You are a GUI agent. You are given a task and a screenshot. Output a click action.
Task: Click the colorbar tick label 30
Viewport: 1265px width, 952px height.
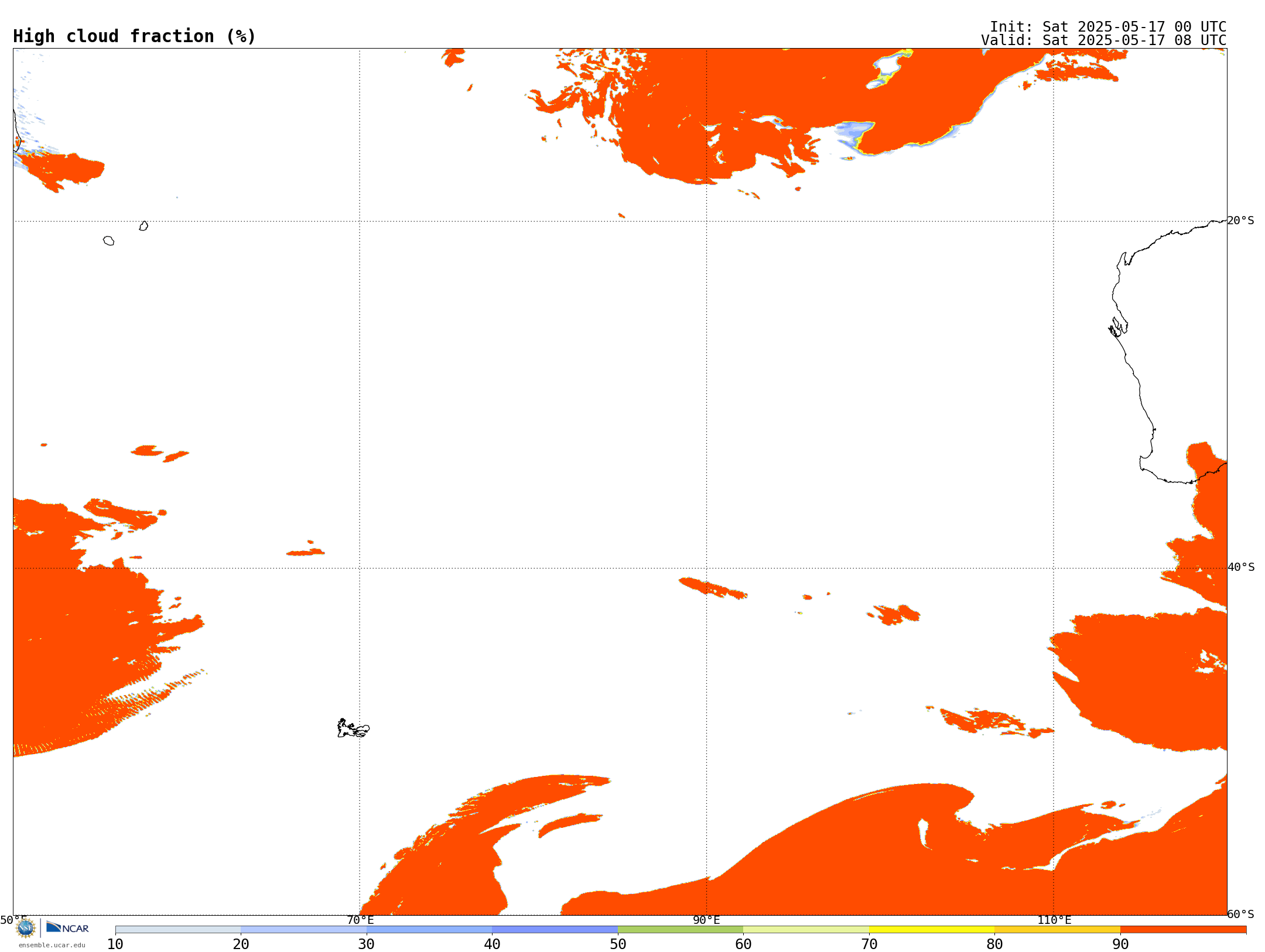(367, 944)
